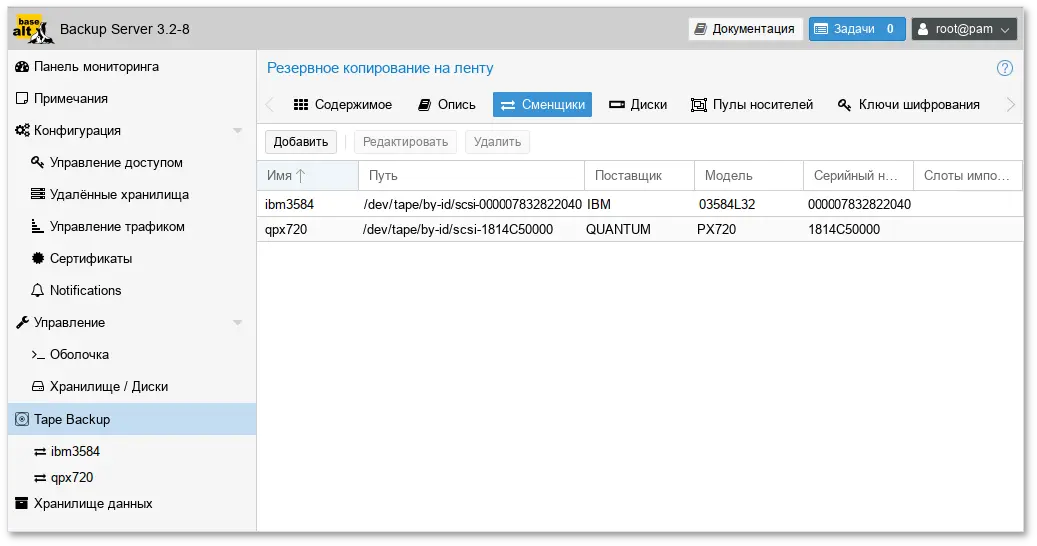
Task: Open qpx720 changer in sidebar tree
Action: point(72,478)
